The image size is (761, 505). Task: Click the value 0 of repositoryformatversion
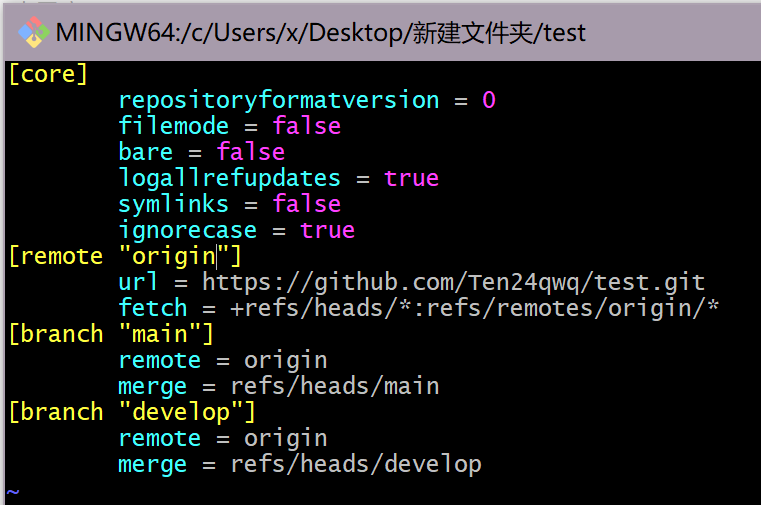tap(489, 100)
